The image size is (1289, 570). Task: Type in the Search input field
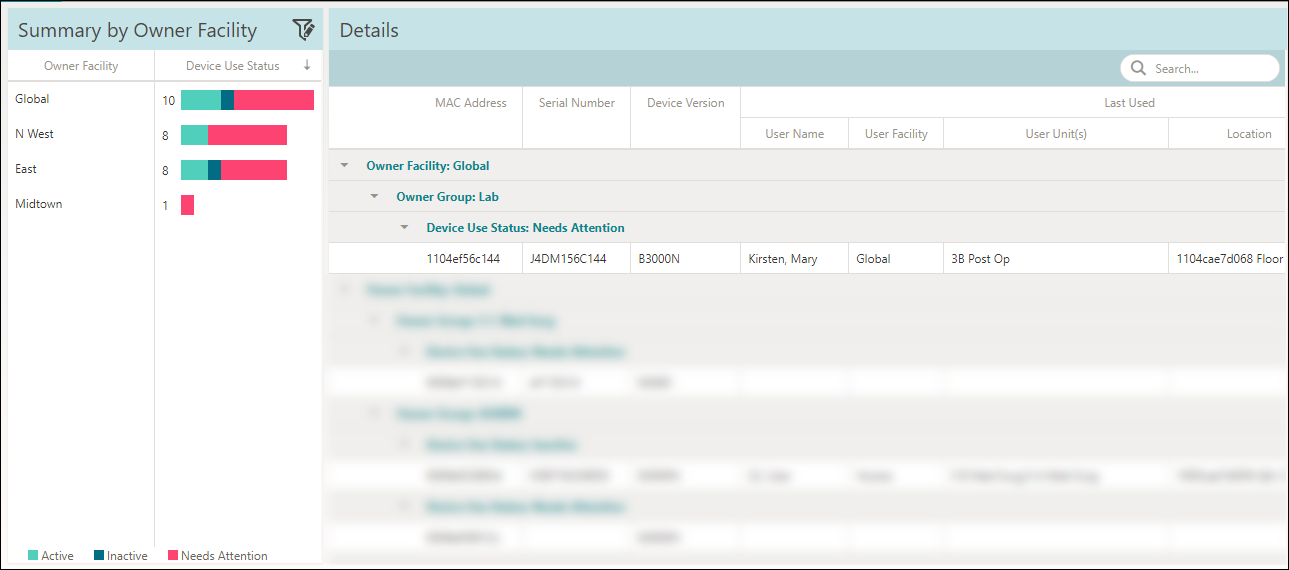(x=1210, y=69)
